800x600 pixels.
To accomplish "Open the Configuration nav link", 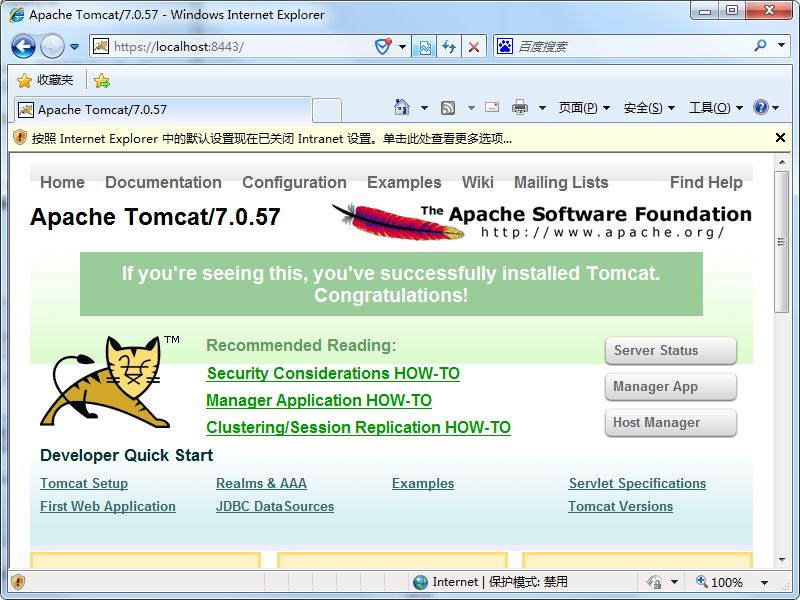I will point(294,182).
